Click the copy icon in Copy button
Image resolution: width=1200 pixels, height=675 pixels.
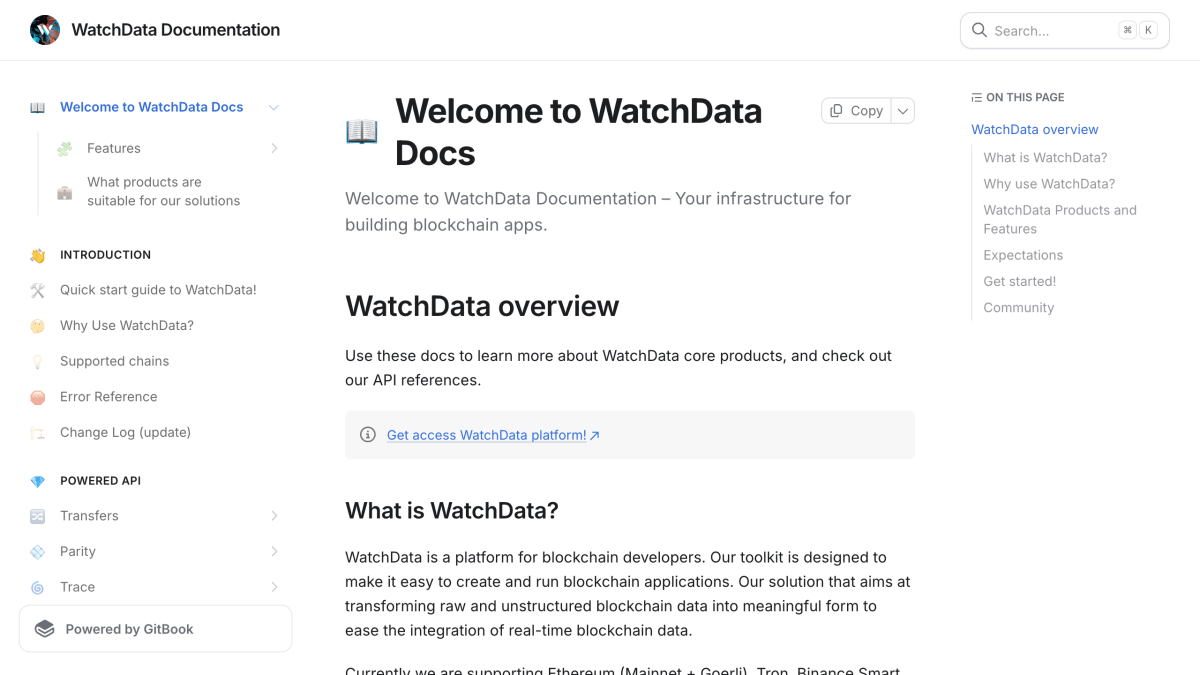[836, 111]
